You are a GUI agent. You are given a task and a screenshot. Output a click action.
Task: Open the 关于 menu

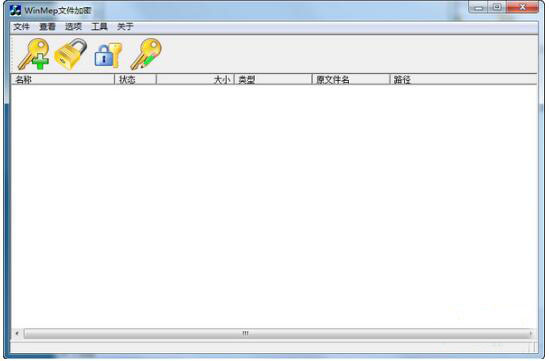[125, 27]
